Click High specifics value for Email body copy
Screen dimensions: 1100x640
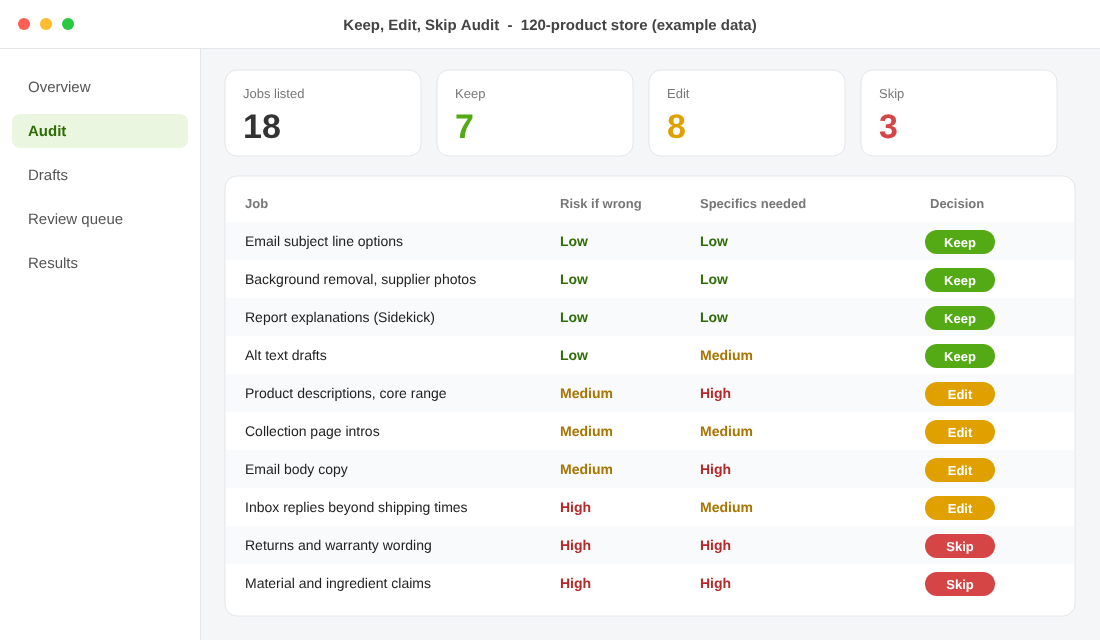pyautogui.click(x=715, y=469)
